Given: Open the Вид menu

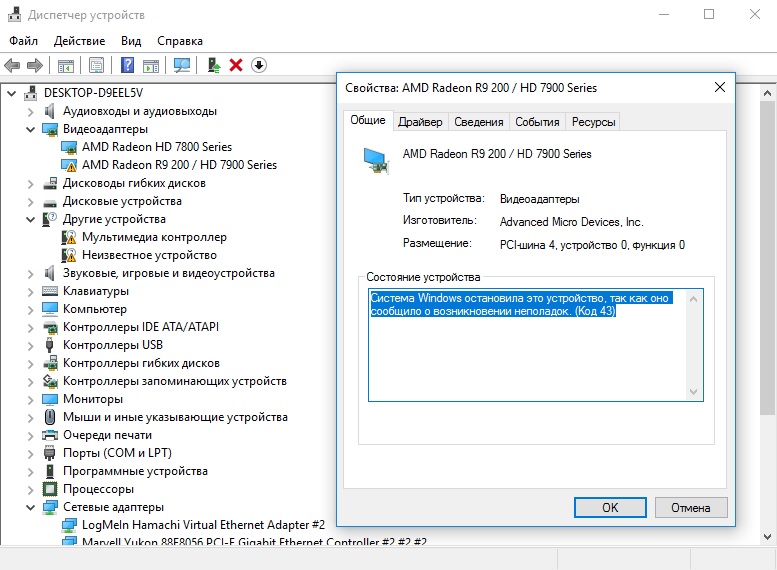Looking at the screenshot, I should click(131, 41).
